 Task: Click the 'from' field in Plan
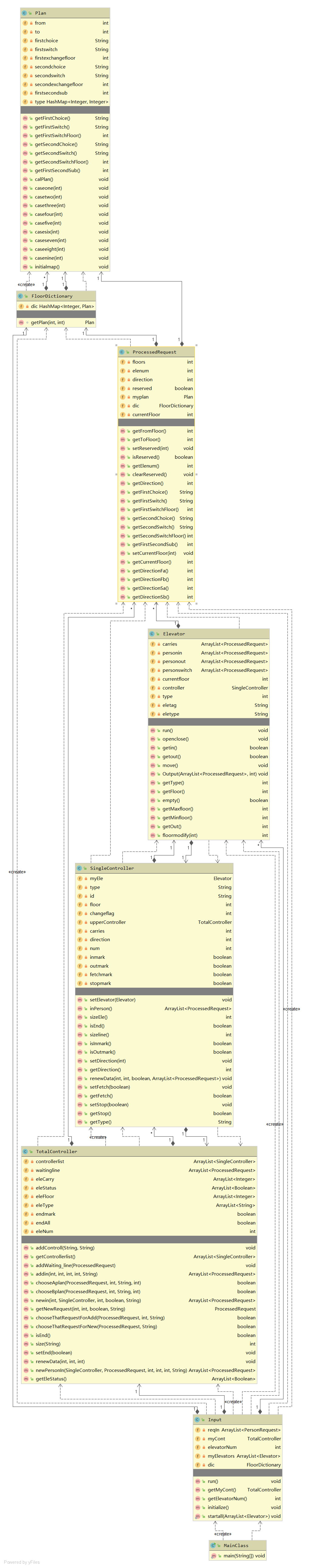click(x=65, y=23)
